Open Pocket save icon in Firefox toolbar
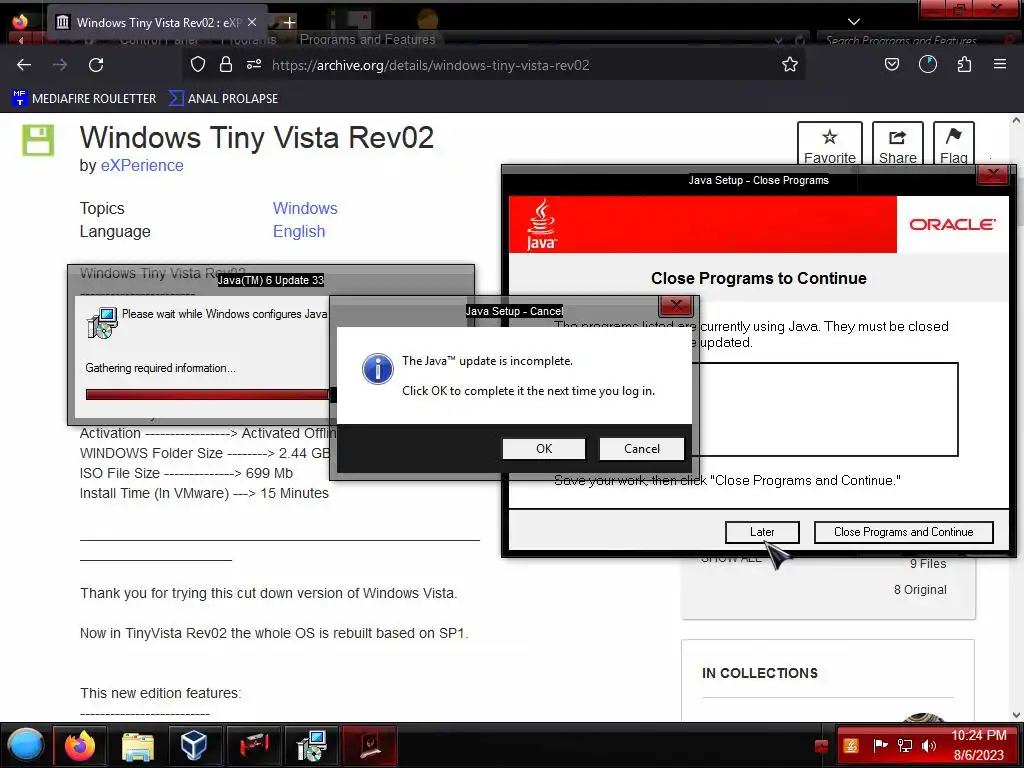The height and width of the screenshot is (768, 1024). pyautogui.click(x=891, y=64)
